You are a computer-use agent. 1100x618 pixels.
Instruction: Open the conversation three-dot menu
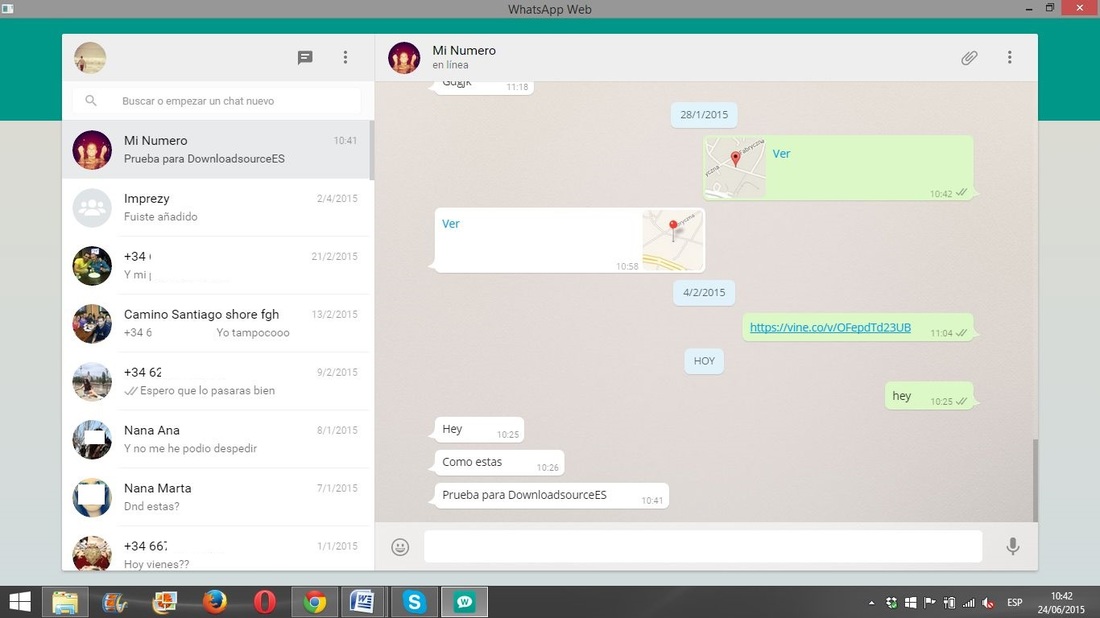pyautogui.click(x=1010, y=58)
